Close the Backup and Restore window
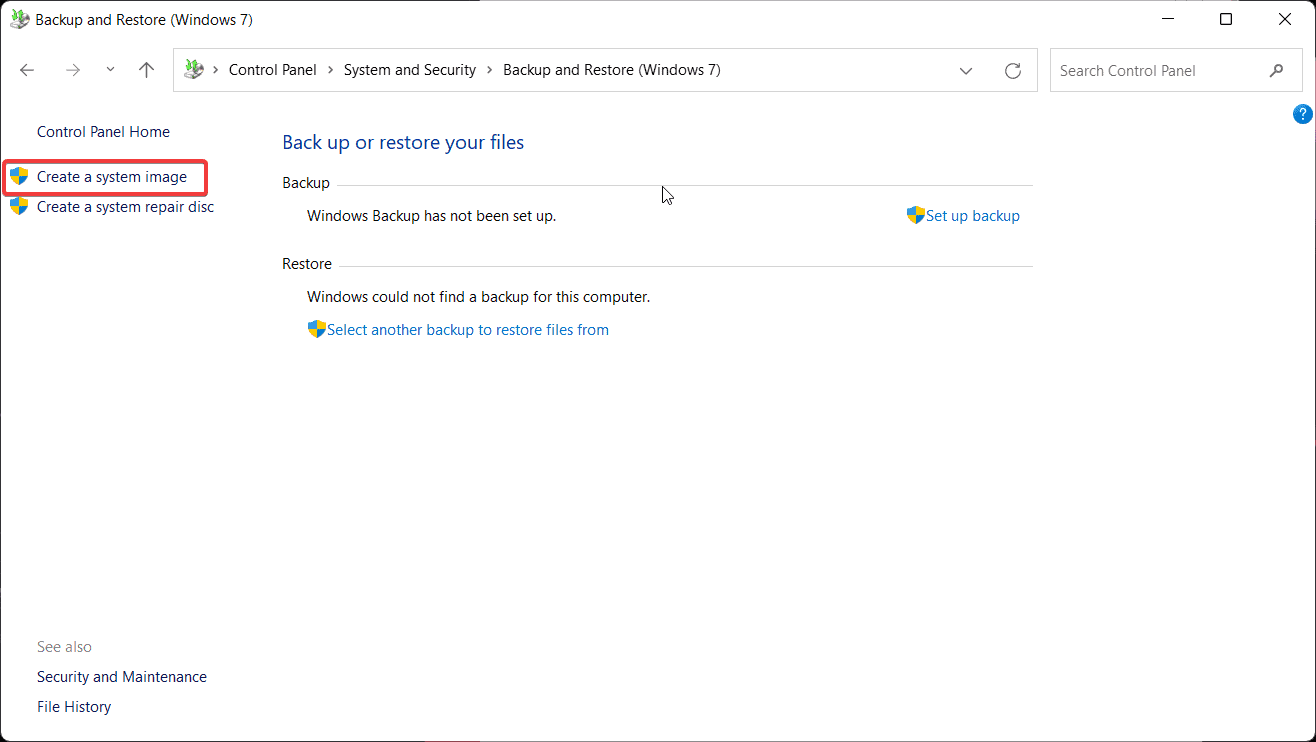The image size is (1316, 742). pyautogui.click(x=1285, y=19)
